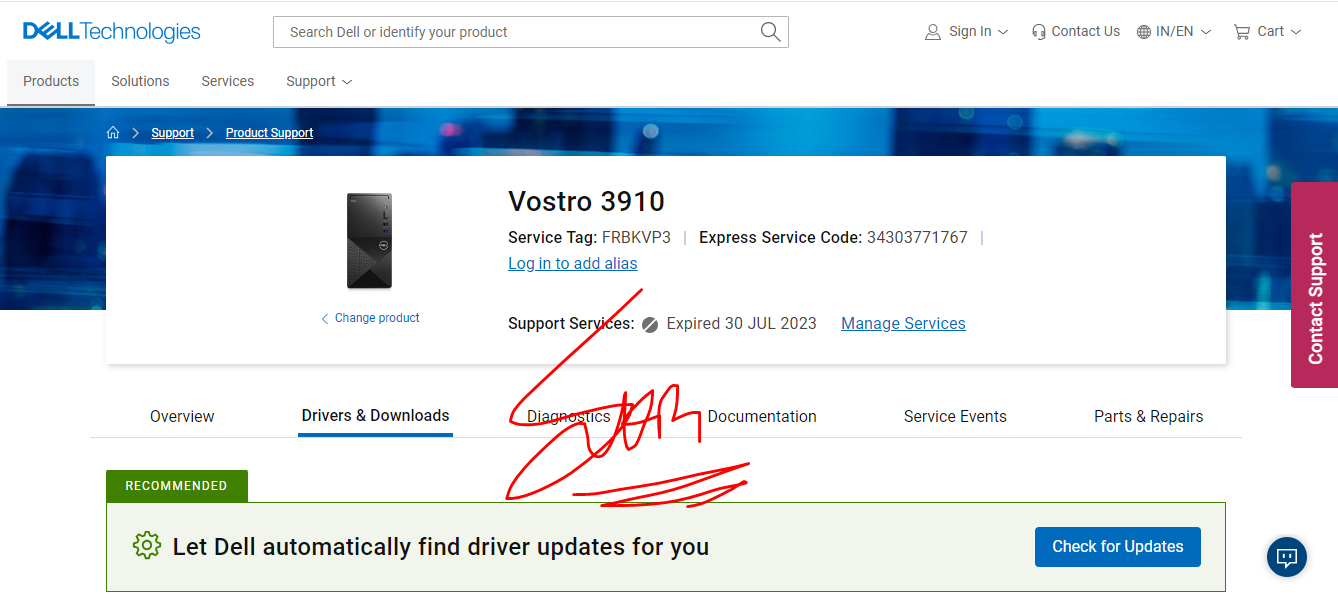Click the Manage Services link
Viewport: 1338px width, 601px height.
click(903, 323)
